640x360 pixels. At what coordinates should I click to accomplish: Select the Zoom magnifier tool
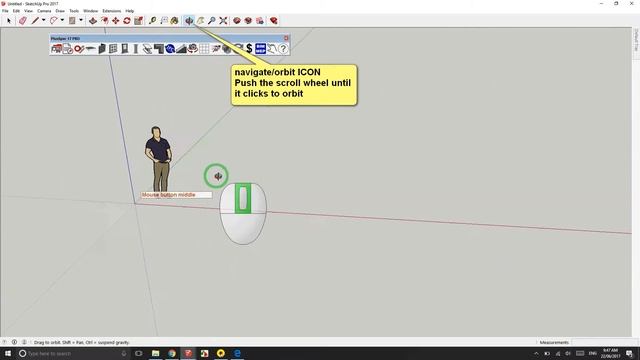coord(211,20)
